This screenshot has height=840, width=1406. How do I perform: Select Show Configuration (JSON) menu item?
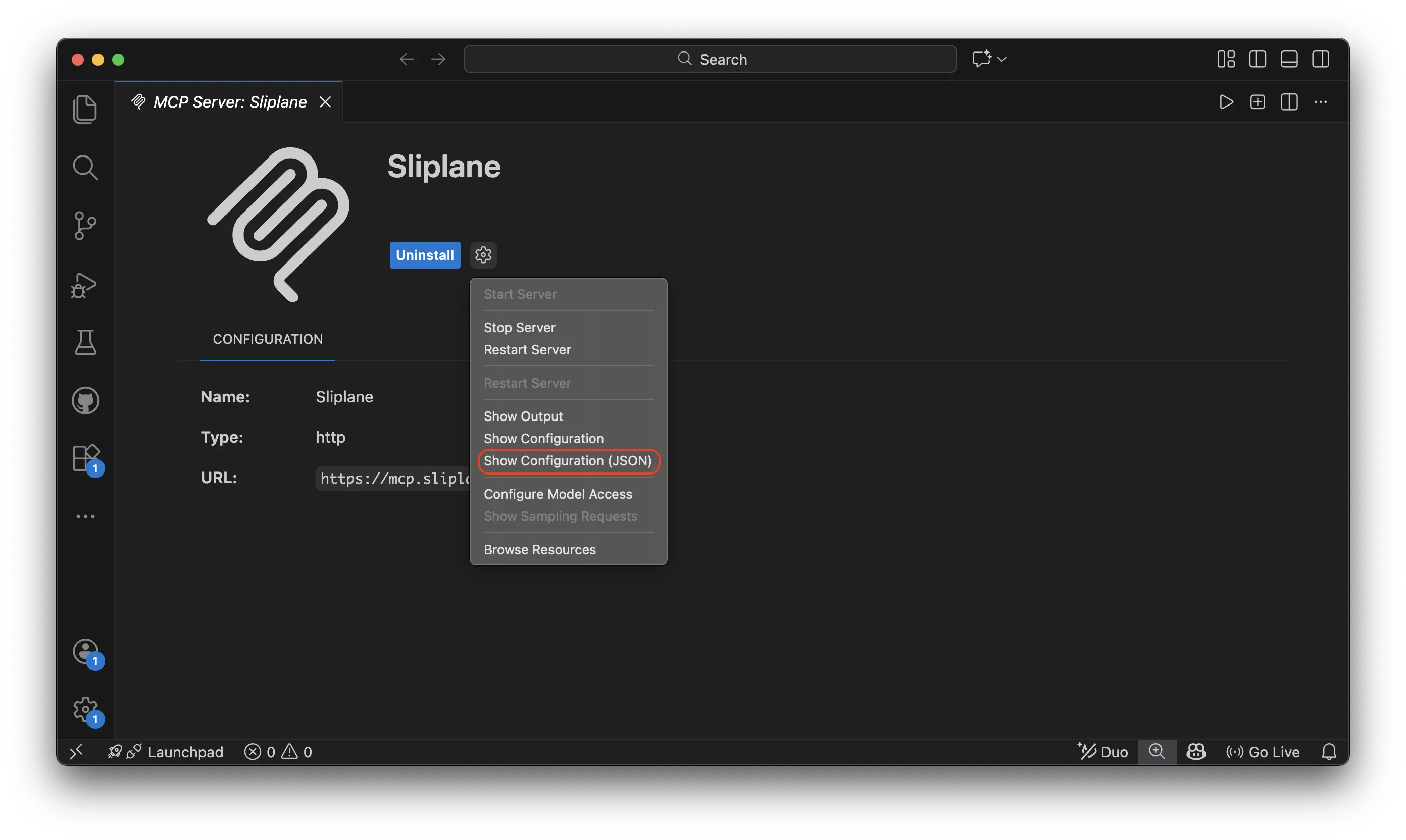tap(567, 461)
